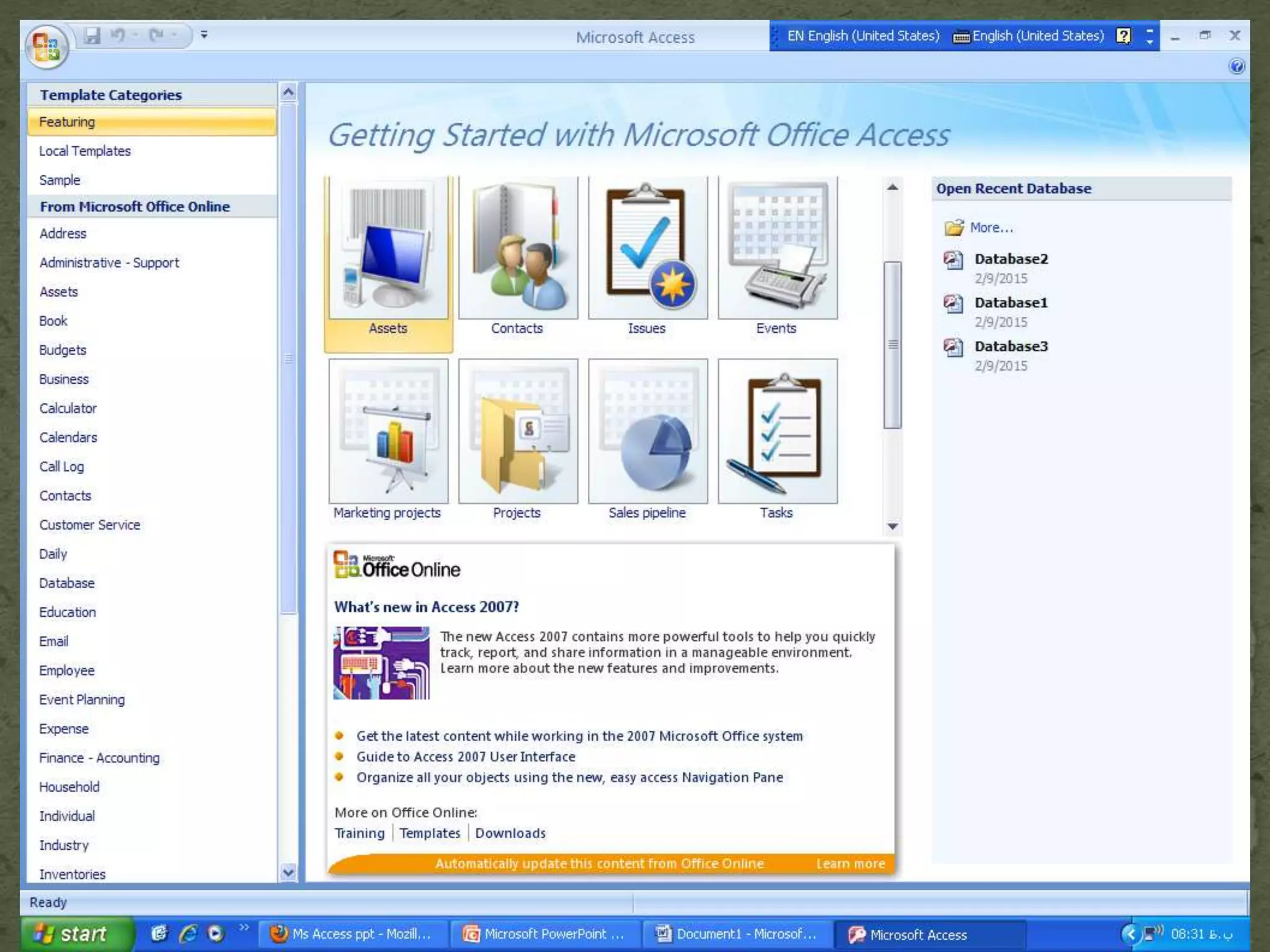Select Local Templates category
This screenshot has width=1270, height=952.
[85, 151]
